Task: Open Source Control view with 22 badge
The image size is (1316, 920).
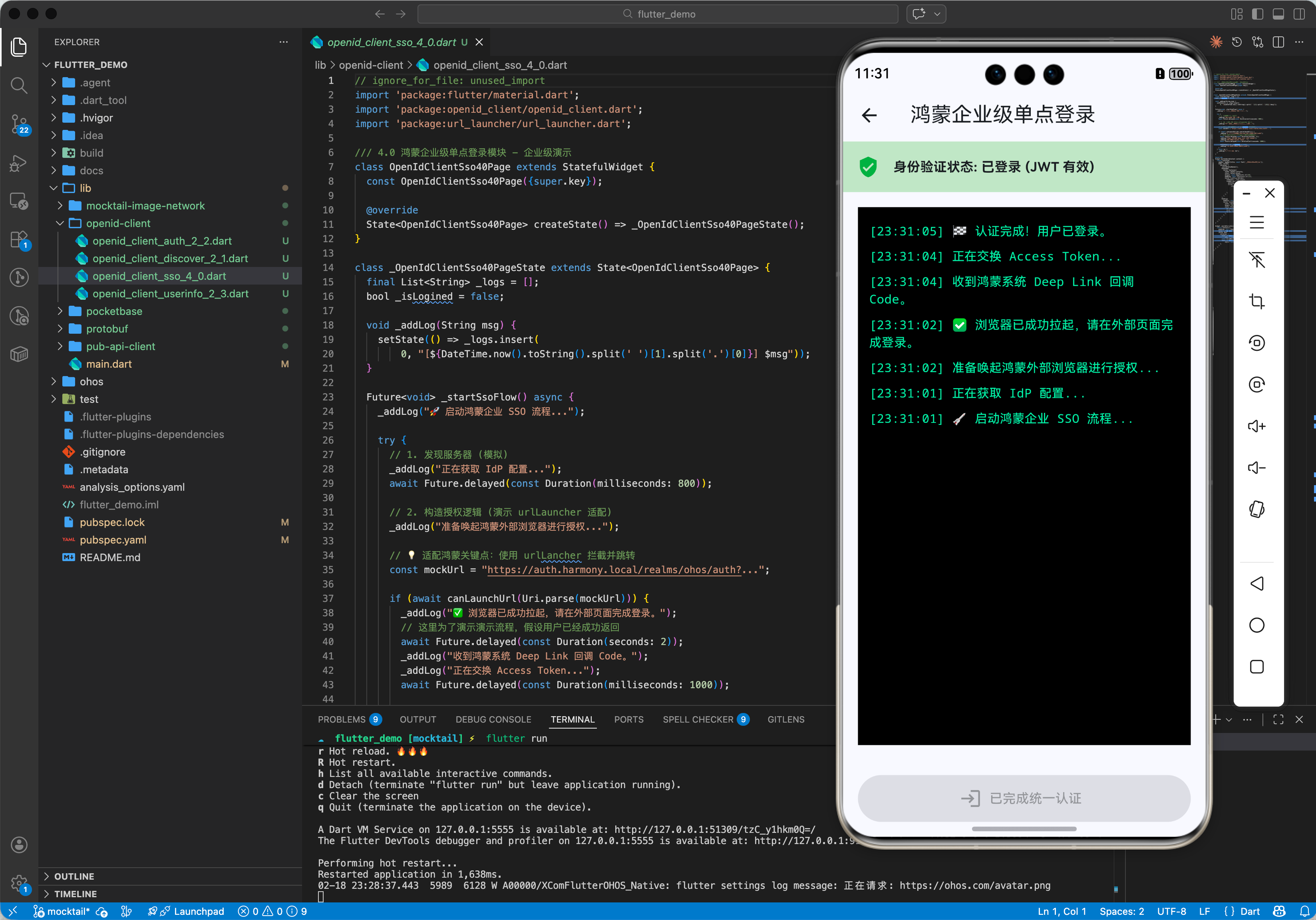Action: coord(19,123)
